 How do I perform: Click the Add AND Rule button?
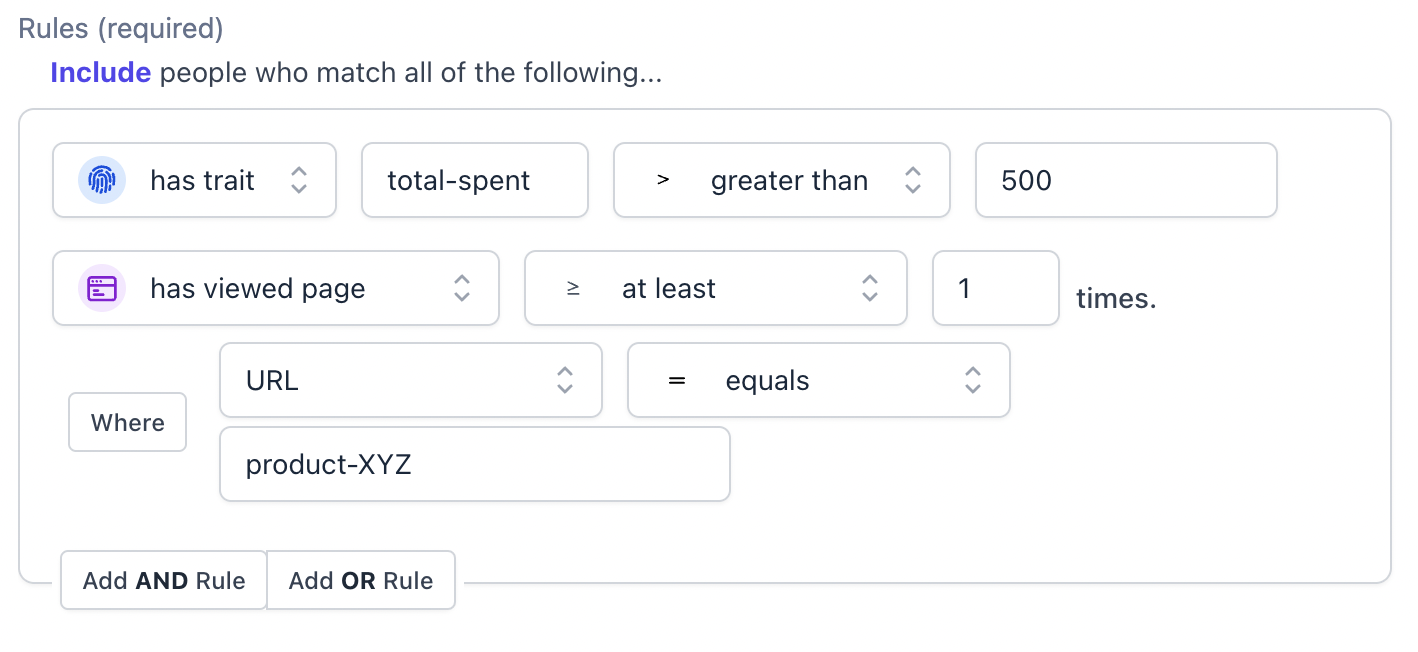pos(164,581)
